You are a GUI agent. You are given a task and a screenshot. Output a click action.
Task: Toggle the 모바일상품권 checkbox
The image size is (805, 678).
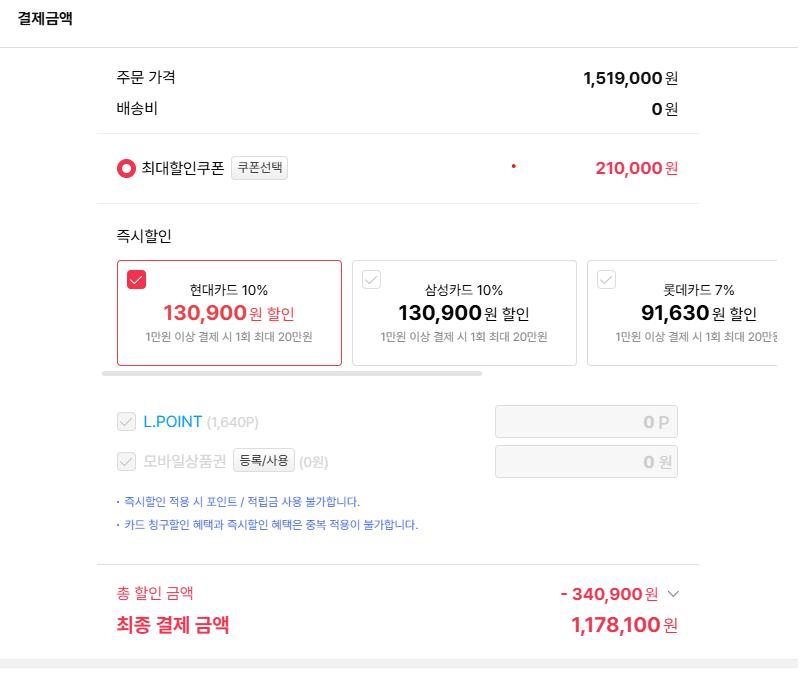pos(126,461)
